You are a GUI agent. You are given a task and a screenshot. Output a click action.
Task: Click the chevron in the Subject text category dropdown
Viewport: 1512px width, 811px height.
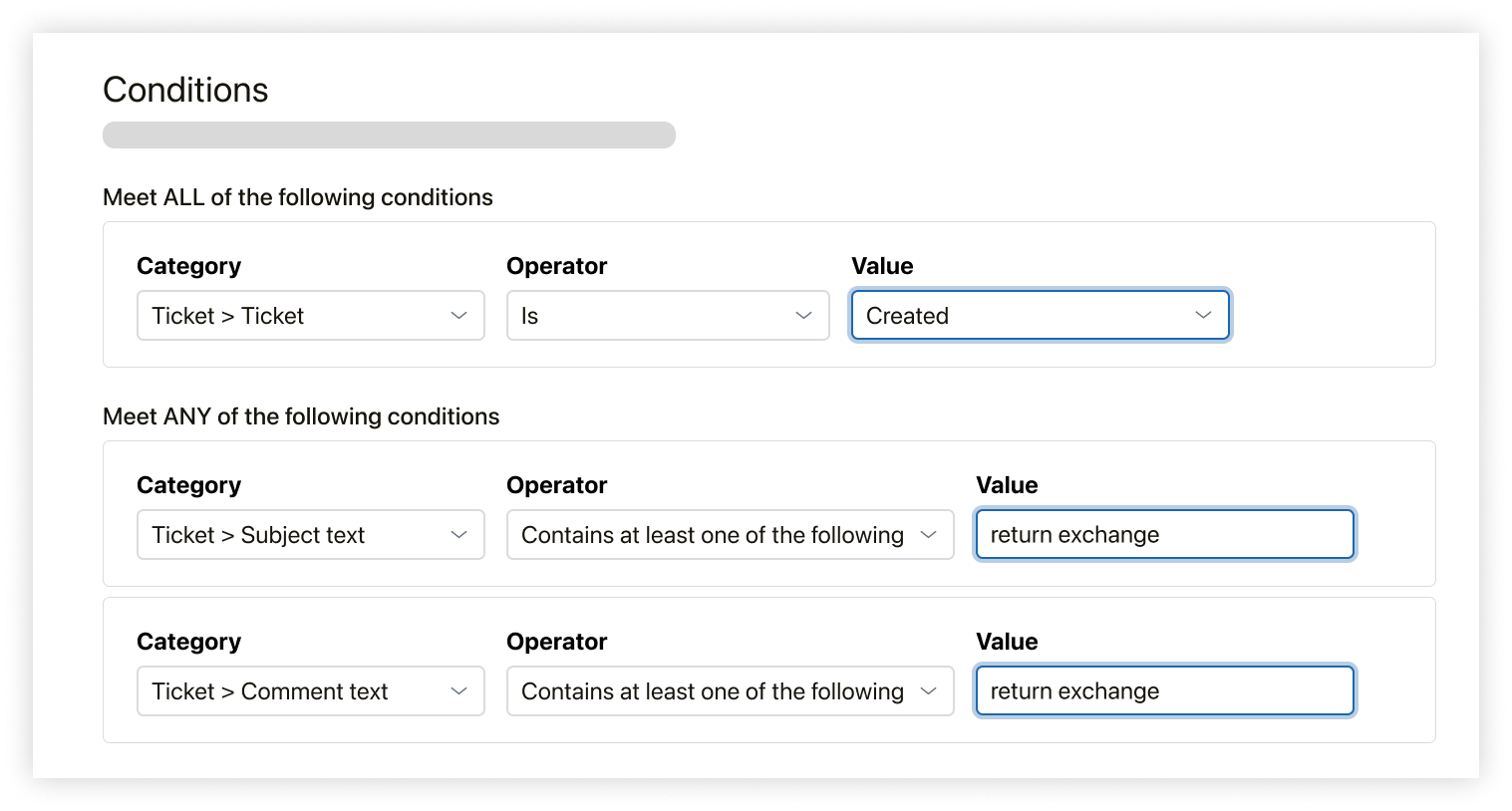pyautogui.click(x=458, y=535)
